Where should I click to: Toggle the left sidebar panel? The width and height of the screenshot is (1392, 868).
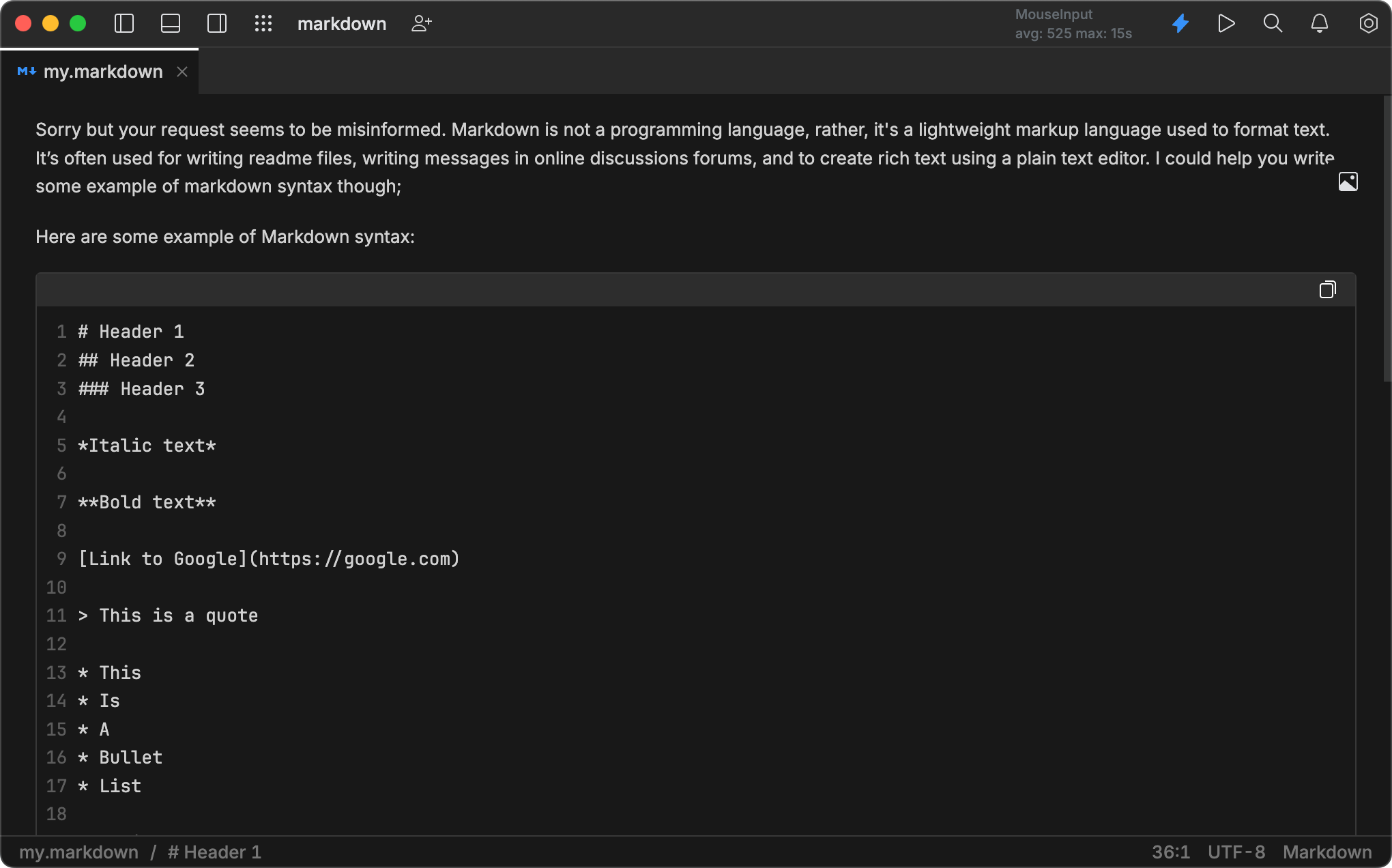coord(124,23)
